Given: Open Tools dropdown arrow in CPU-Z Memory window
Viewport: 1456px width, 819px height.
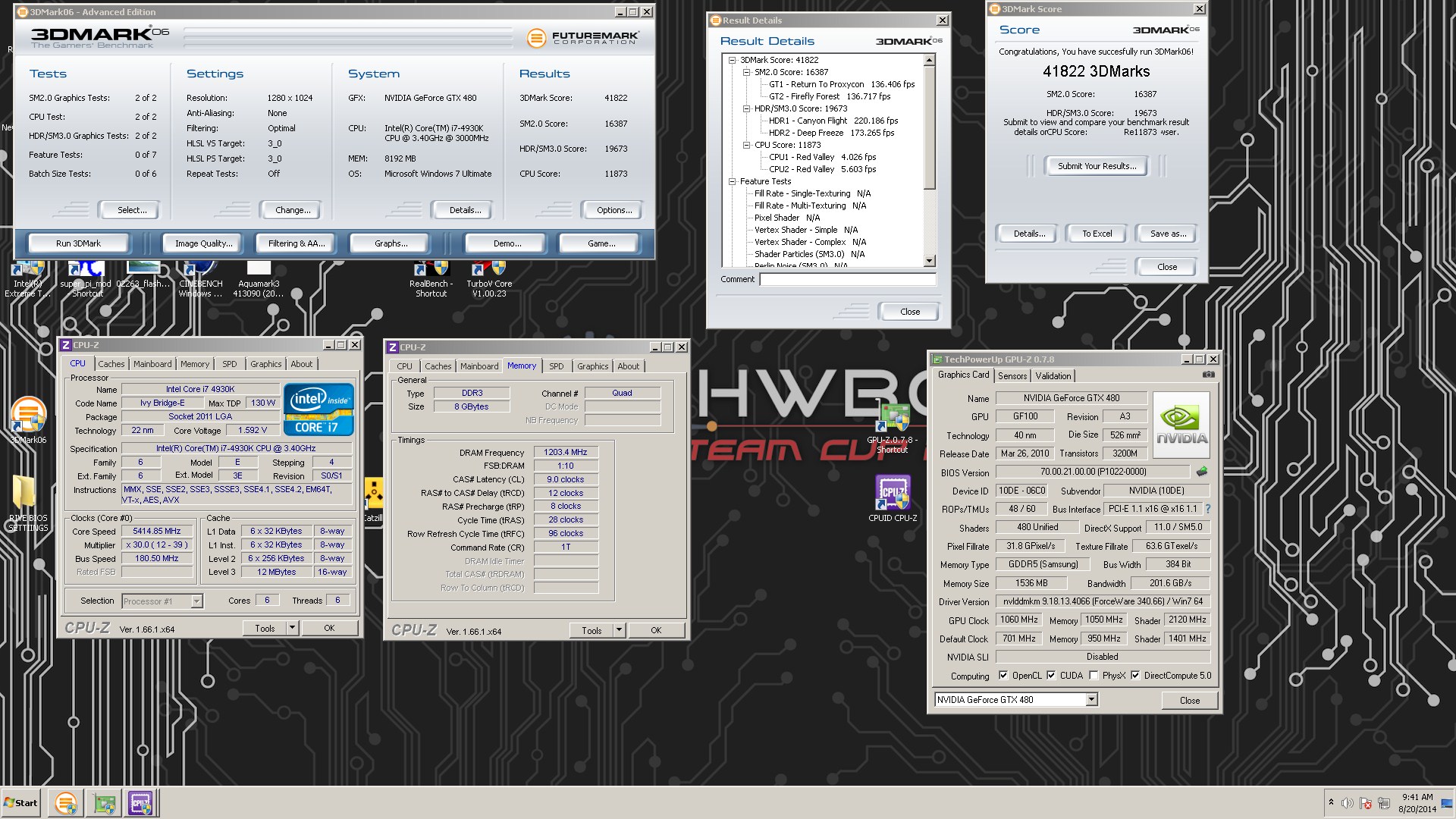Looking at the screenshot, I should pyautogui.click(x=620, y=630).
